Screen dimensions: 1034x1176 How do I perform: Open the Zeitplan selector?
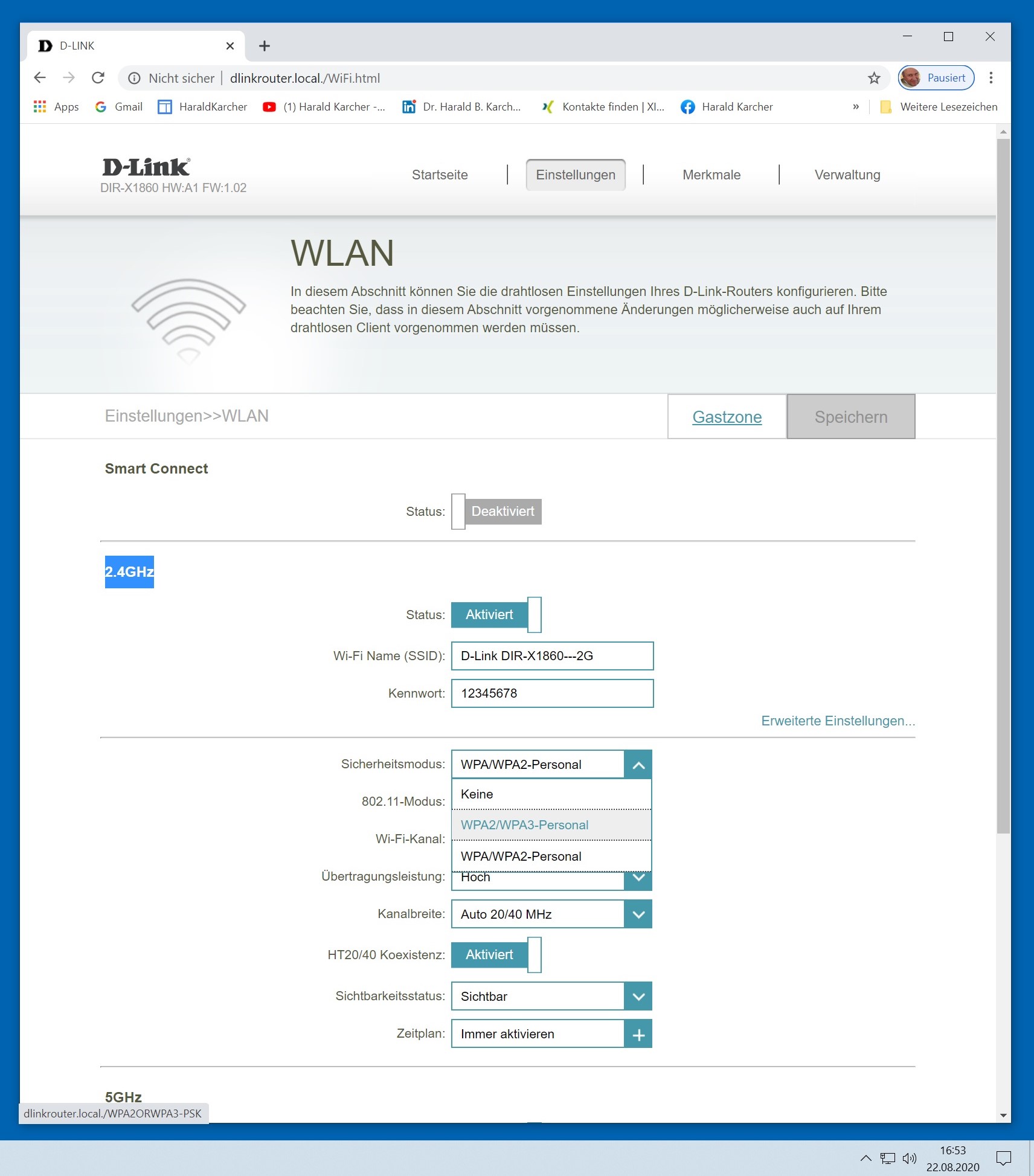tap(551, 1034)
